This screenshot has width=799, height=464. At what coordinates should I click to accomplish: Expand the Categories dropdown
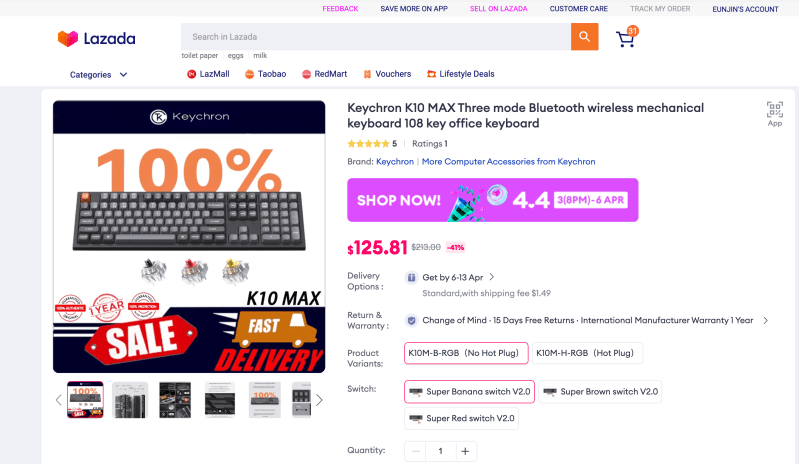click(99, 74)
